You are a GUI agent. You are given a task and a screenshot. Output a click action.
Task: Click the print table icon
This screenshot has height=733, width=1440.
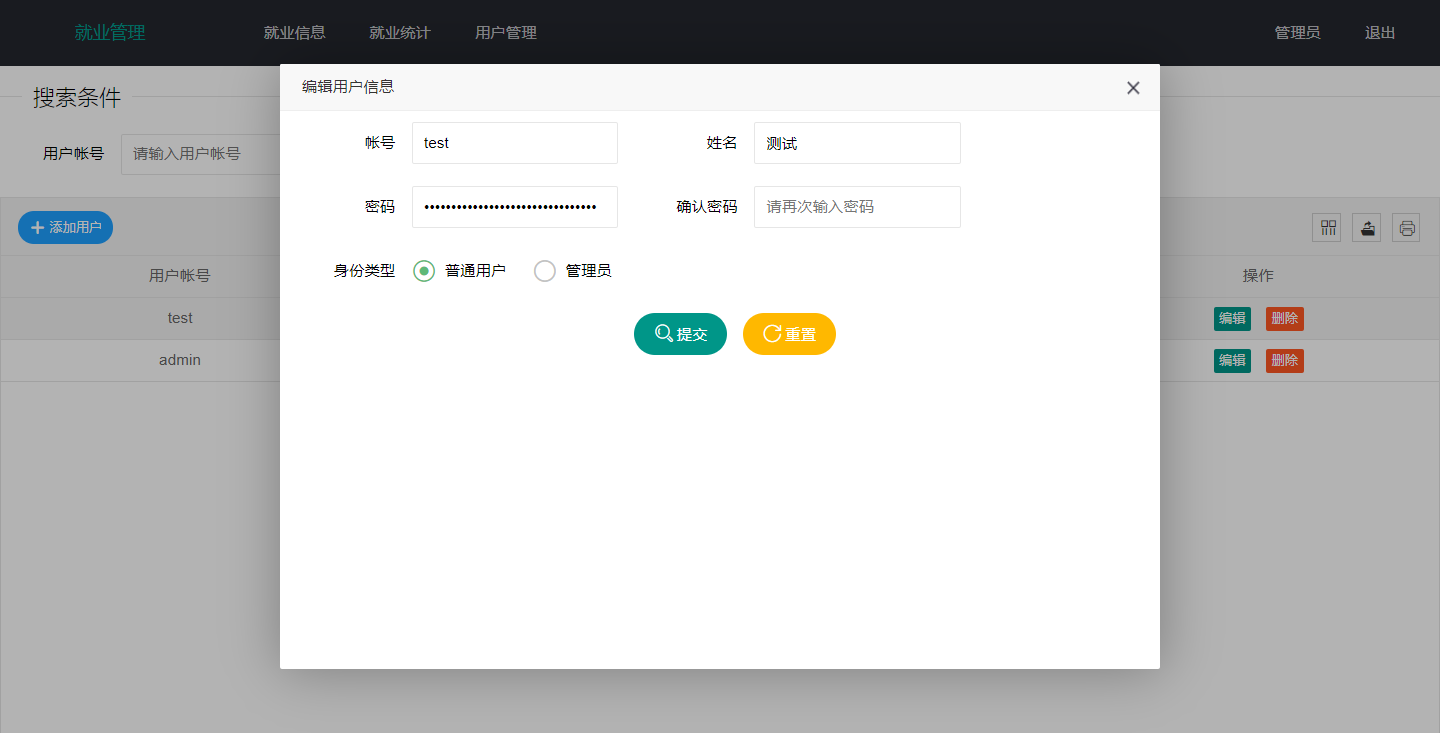[1407, 228]
